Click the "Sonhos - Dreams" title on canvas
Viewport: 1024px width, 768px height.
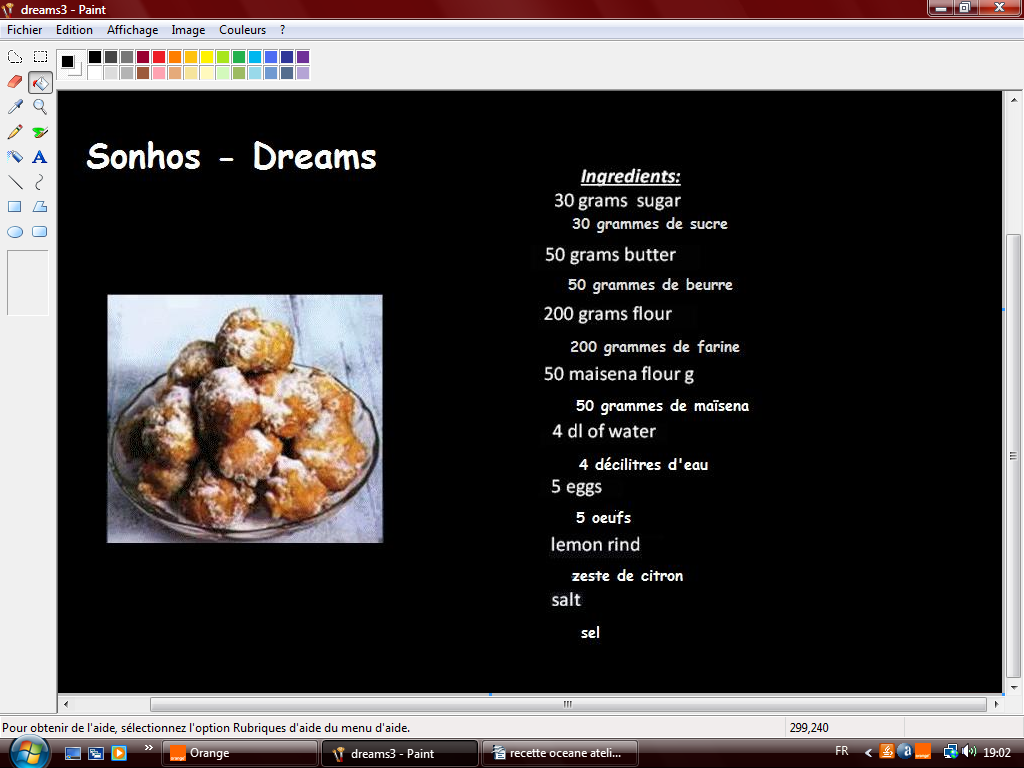(231, 157)
